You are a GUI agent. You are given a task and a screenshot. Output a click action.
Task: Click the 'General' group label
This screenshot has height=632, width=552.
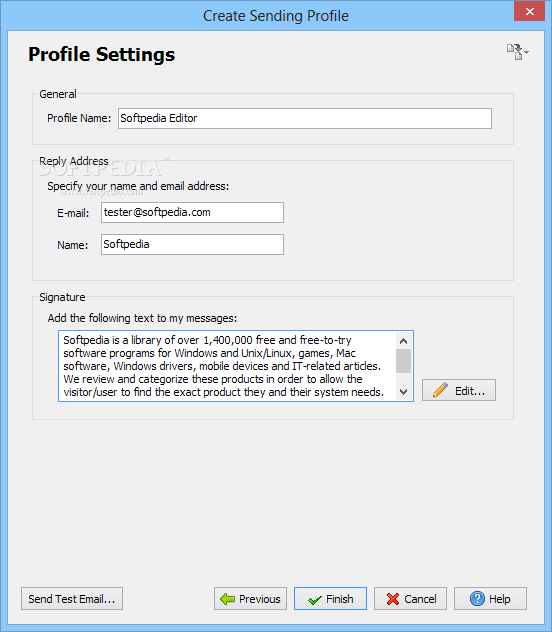point(58,94)
